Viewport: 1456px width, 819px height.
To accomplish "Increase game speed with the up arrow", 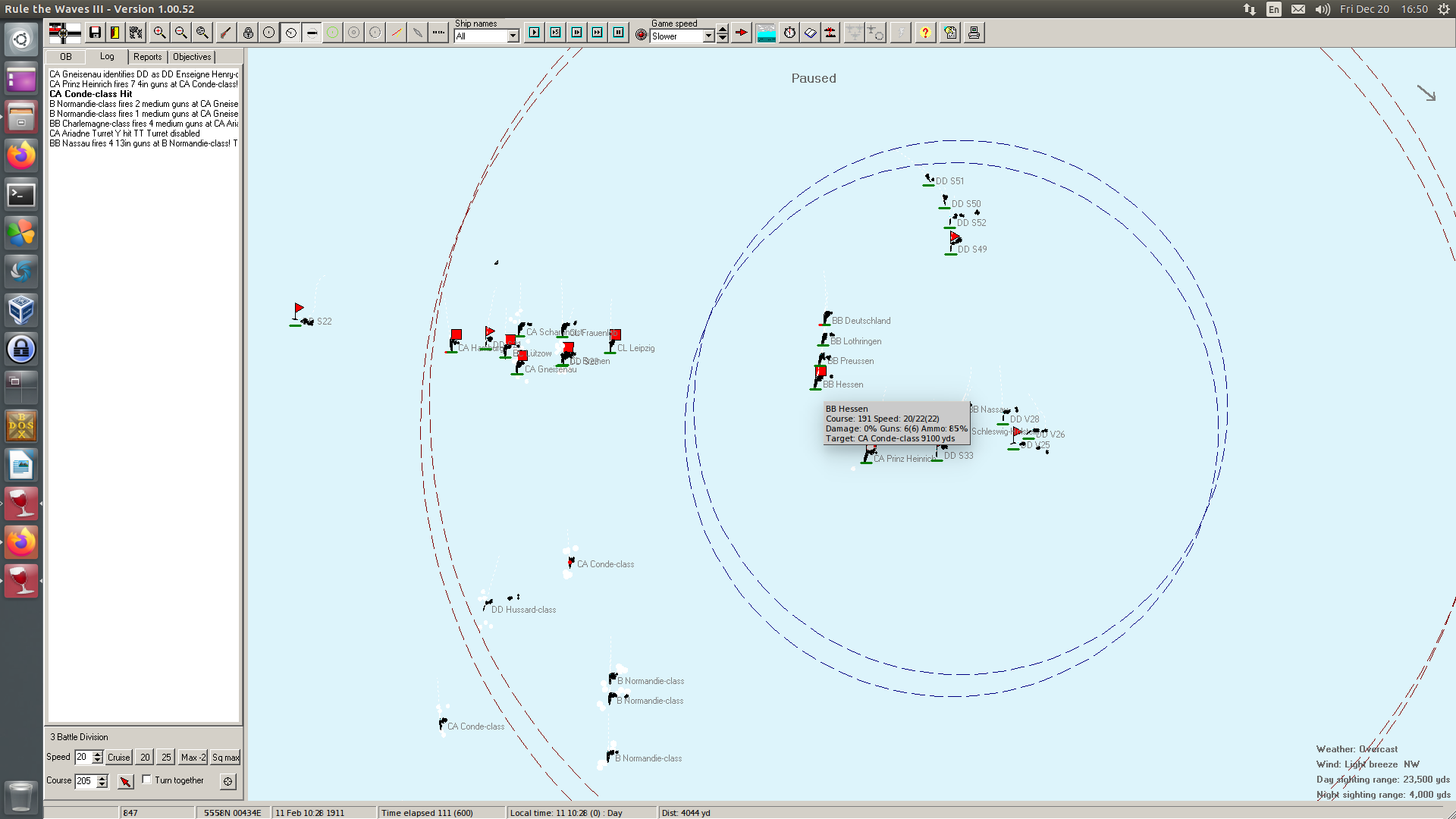I will click(723, 30).
